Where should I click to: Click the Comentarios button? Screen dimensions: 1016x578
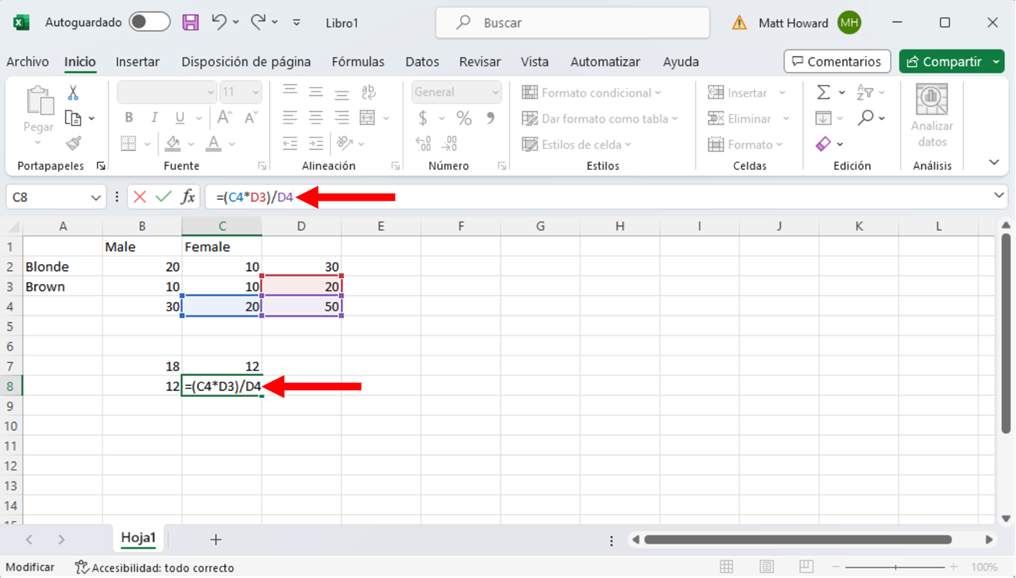[x=837, y=62]
